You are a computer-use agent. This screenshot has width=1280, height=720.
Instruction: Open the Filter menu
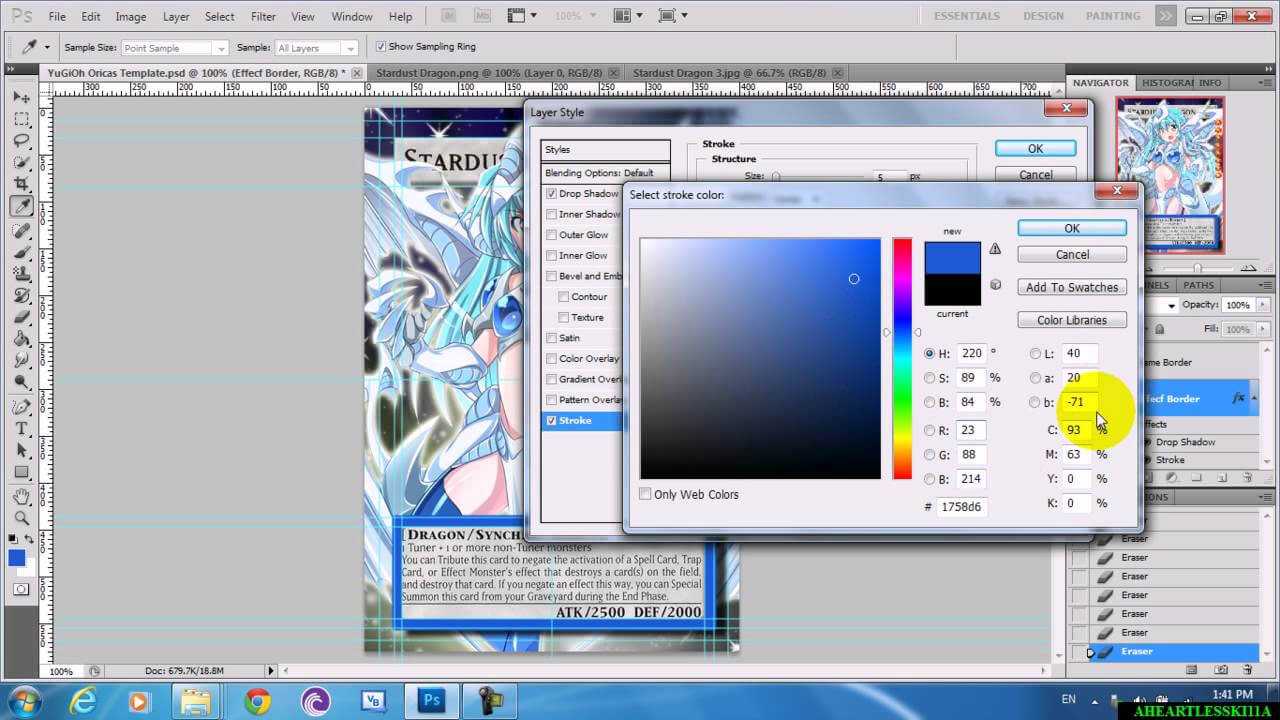coord(263,17)
